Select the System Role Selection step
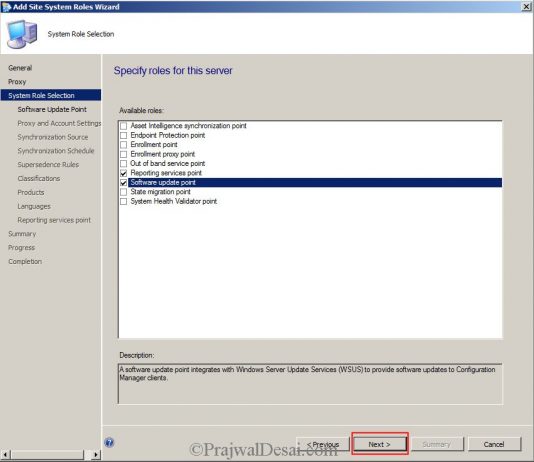The image size is (534, 462). point(51,95)
